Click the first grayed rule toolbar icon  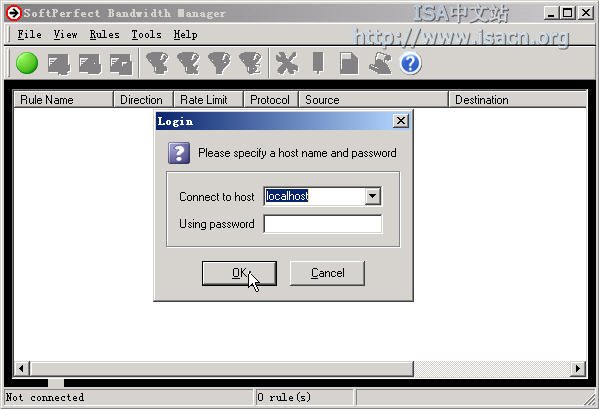point(58,64)
